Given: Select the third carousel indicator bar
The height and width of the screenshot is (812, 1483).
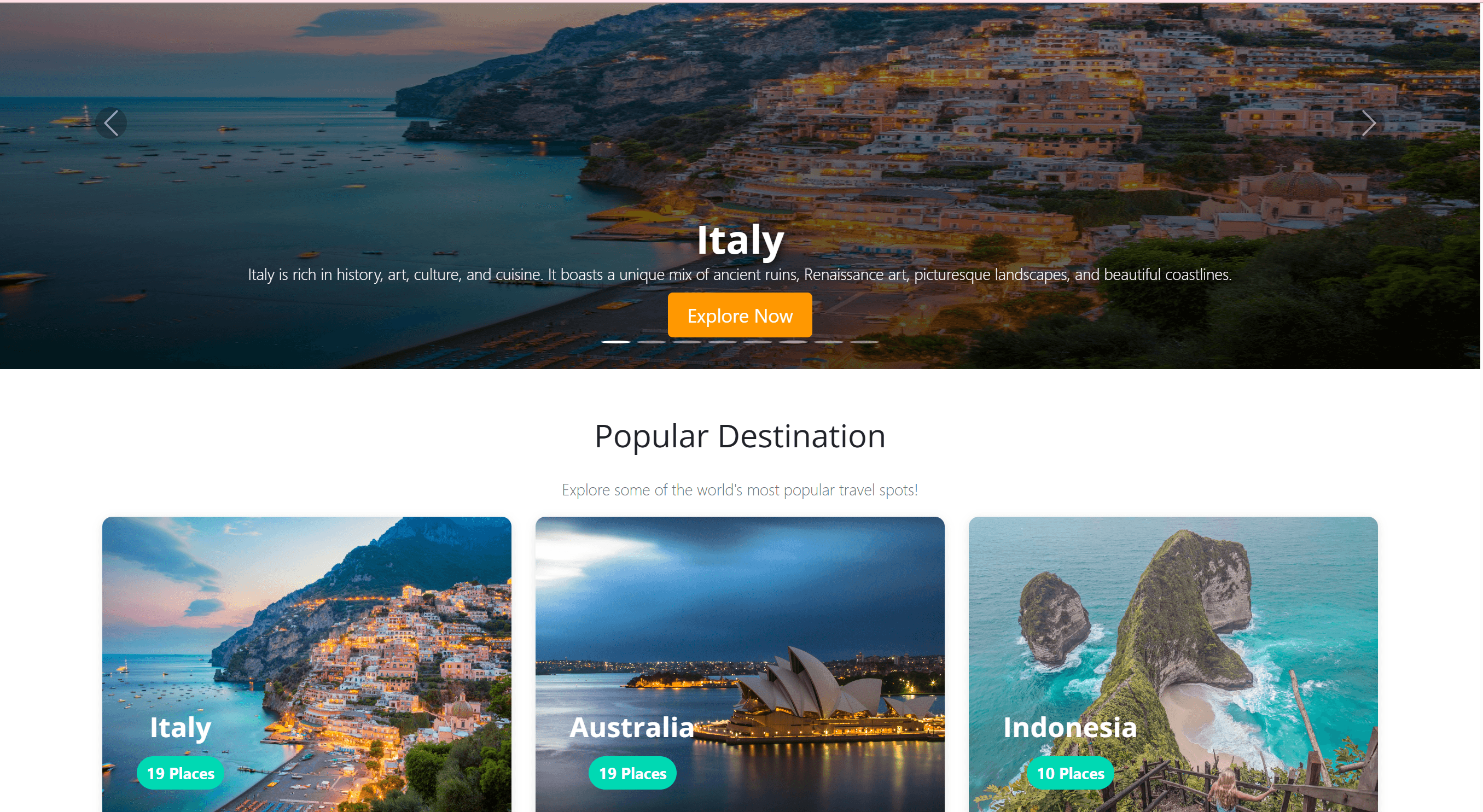Looking at the screenshot, I should click(687, 342).
